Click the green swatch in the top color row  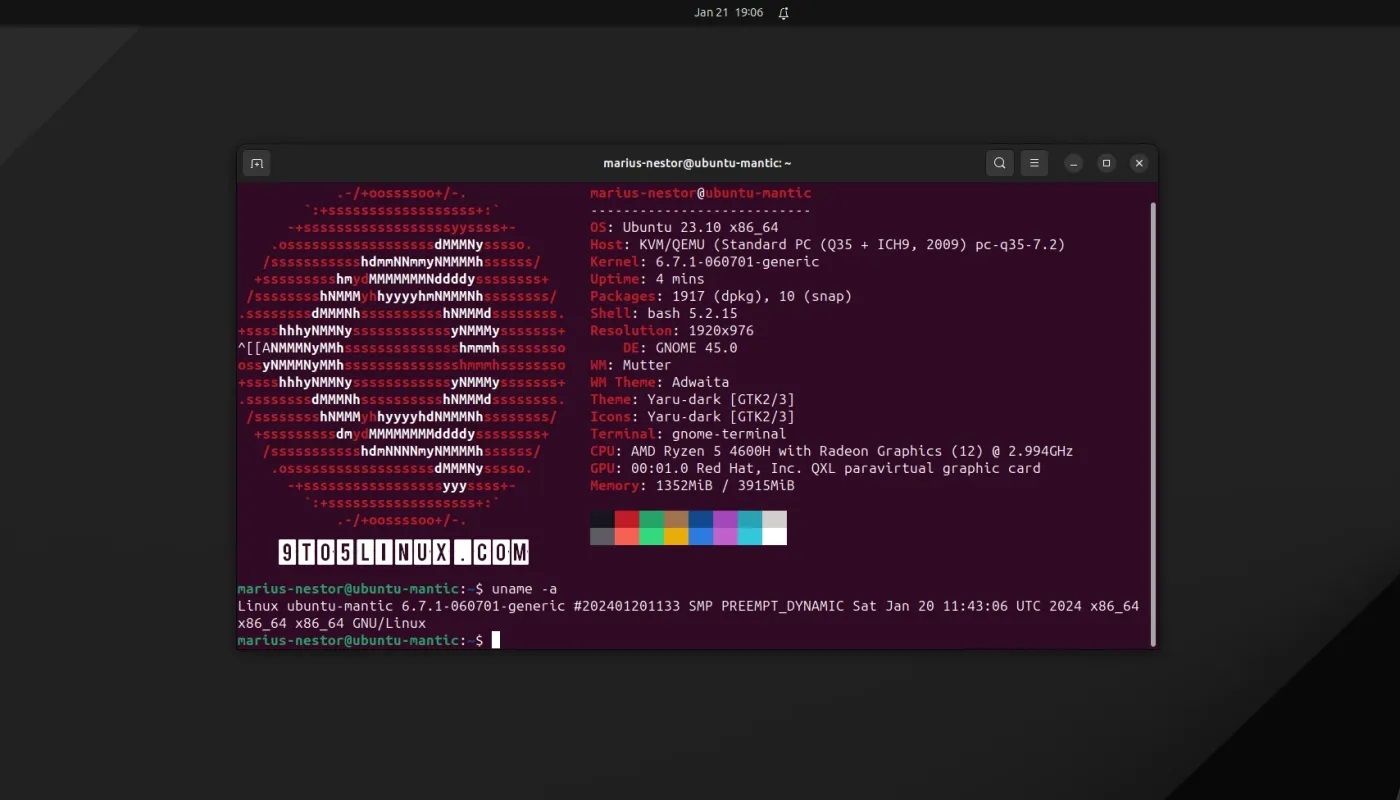[x=651, y=519]
